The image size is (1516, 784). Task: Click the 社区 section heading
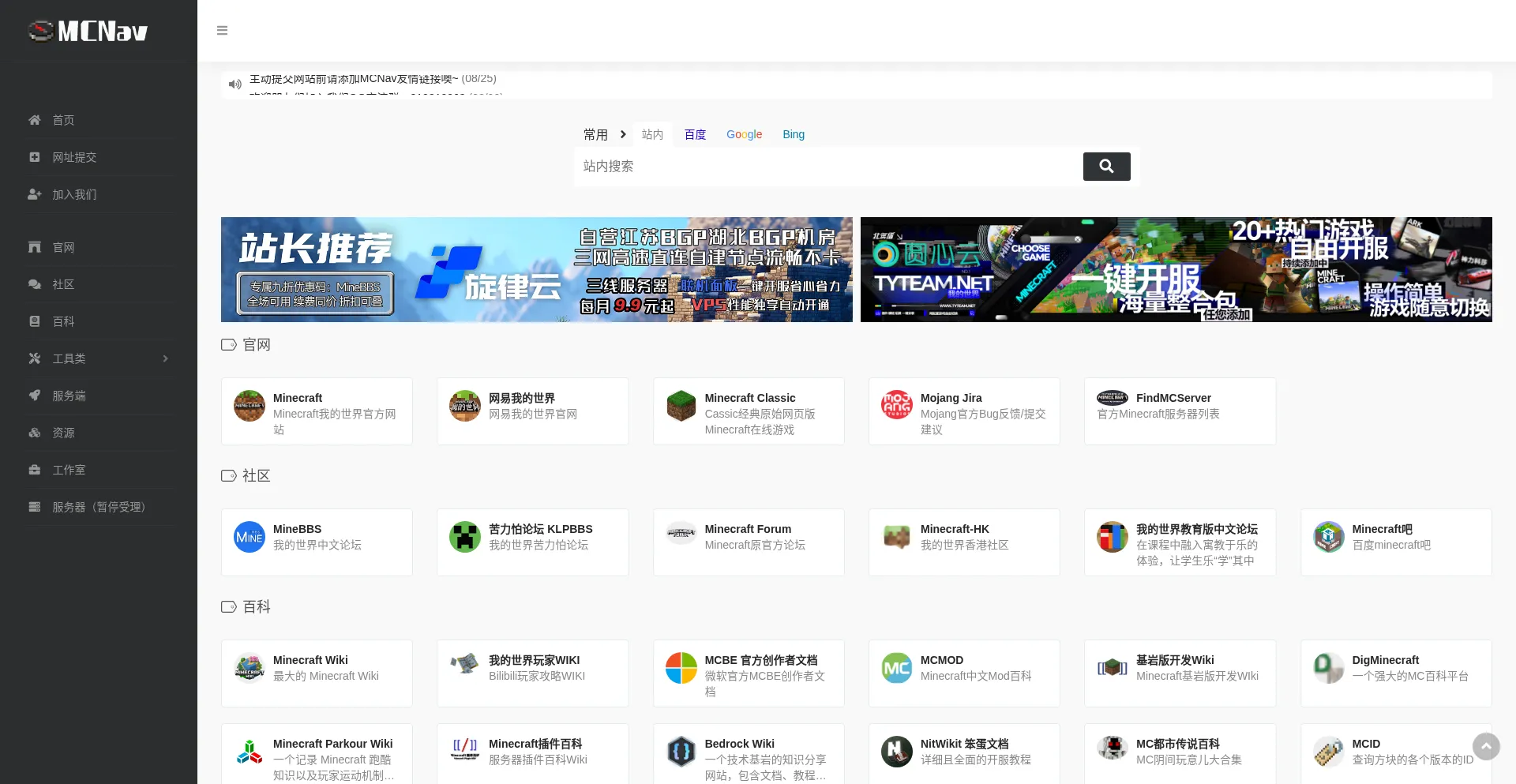tap(257, 476)
